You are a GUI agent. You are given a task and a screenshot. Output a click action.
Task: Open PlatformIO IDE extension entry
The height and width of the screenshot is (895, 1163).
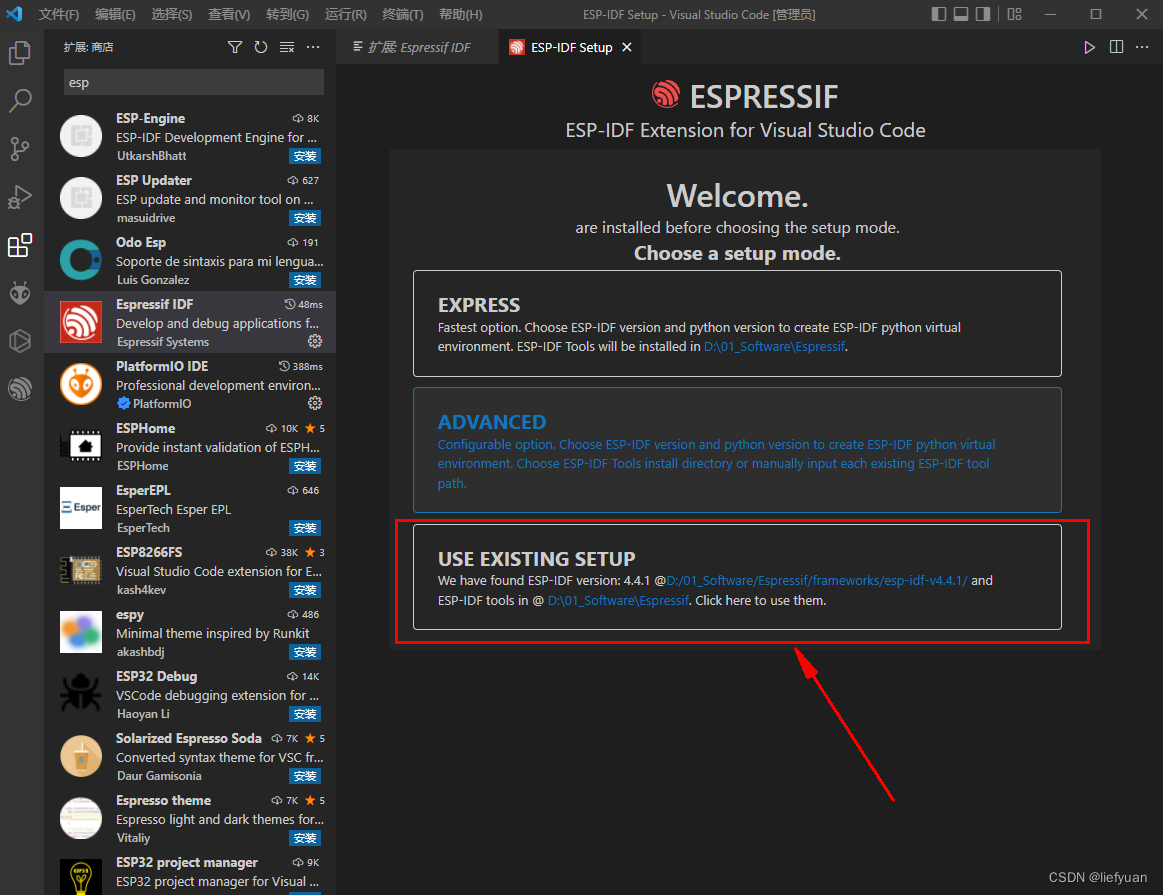190,384
